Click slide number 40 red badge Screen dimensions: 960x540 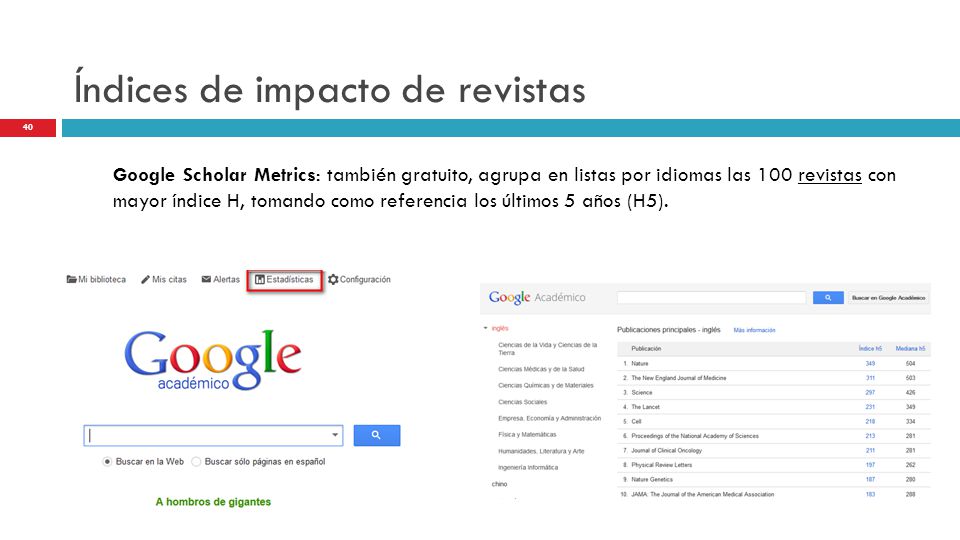click(28, 128)
